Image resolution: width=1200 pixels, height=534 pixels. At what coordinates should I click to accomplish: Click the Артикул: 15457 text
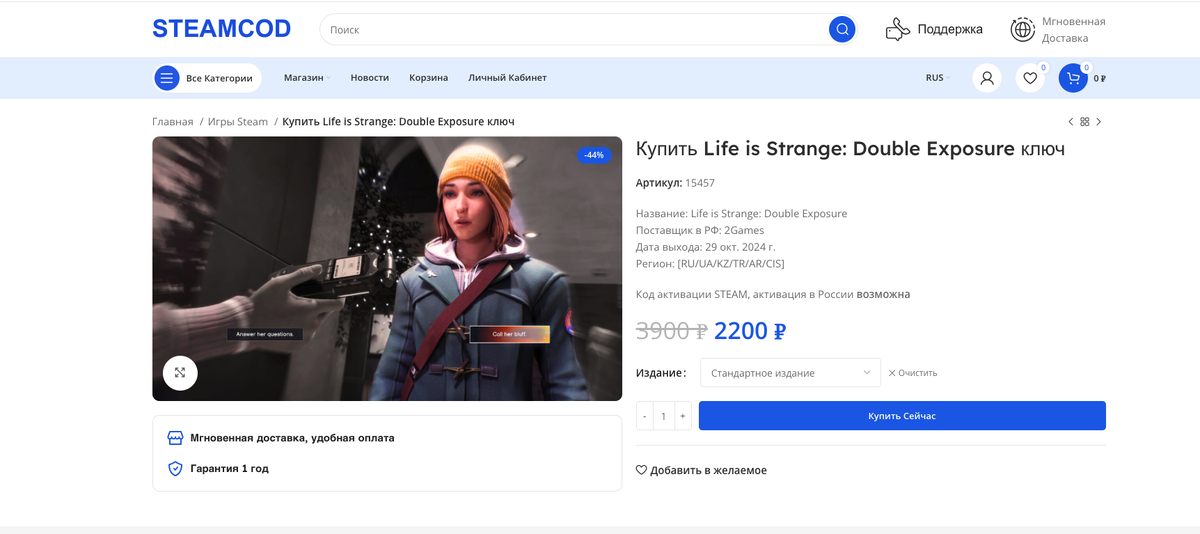[x=675, y=183]
